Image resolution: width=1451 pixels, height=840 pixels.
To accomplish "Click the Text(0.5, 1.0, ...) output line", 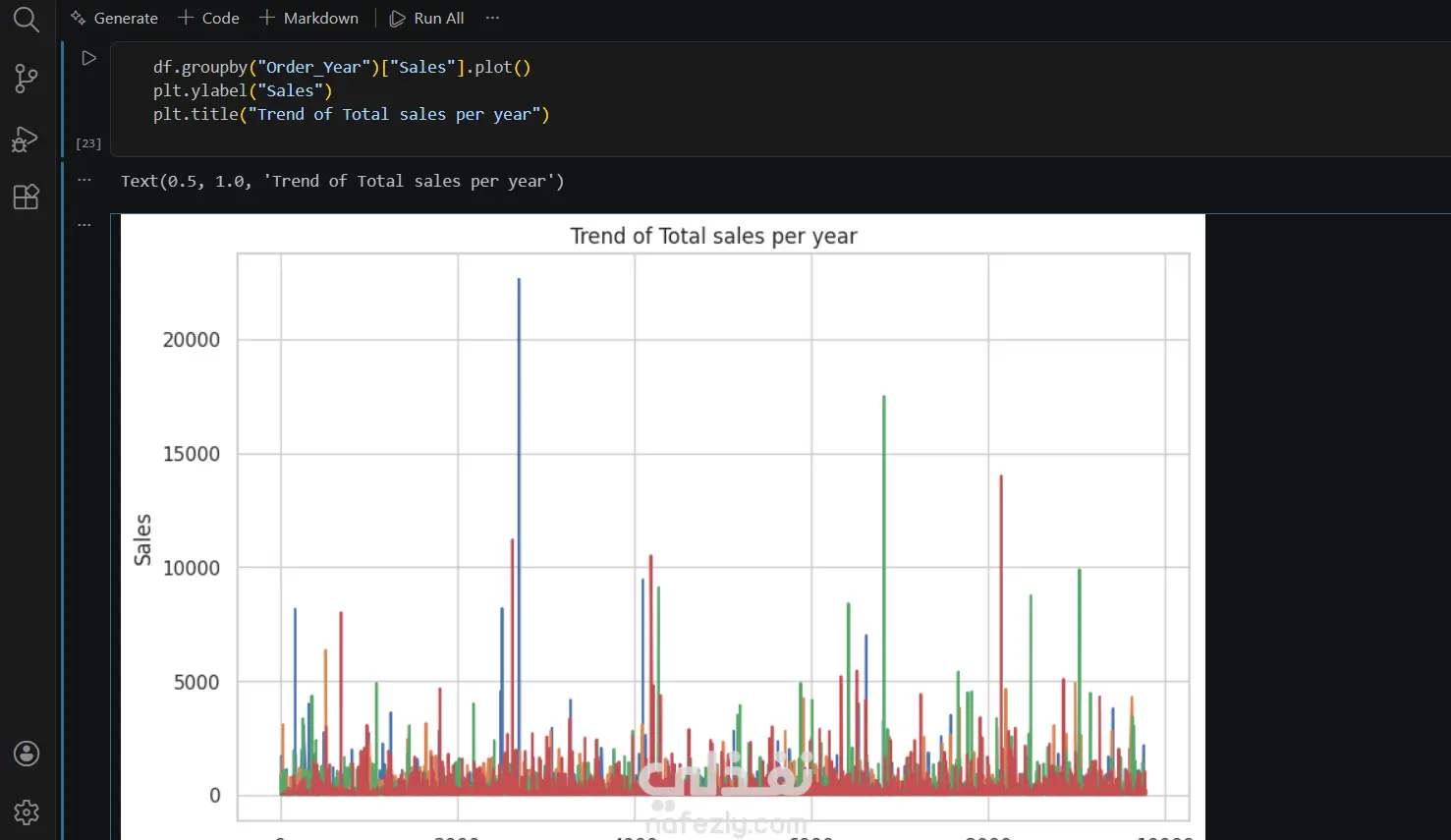I will pos(343,181).
